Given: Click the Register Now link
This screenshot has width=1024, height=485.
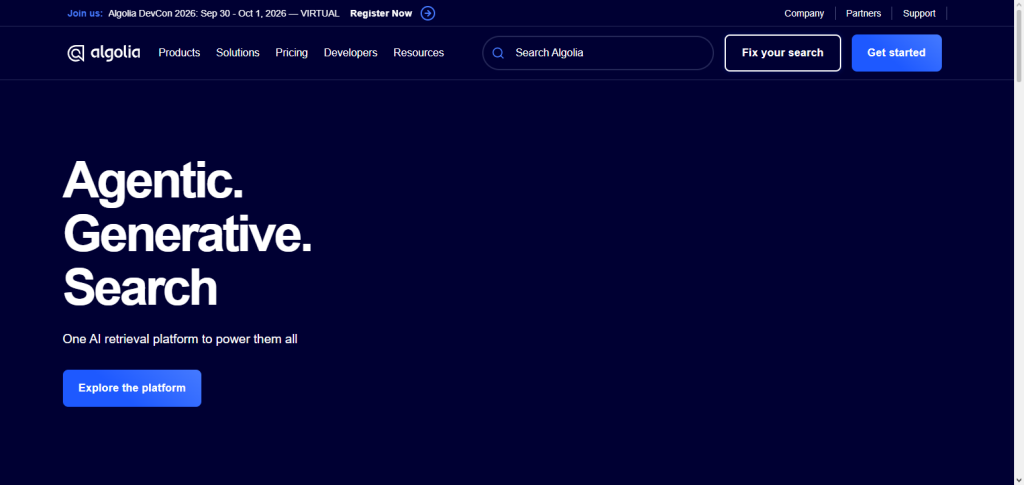Looking at the screenshot, I should coord(381,13).
